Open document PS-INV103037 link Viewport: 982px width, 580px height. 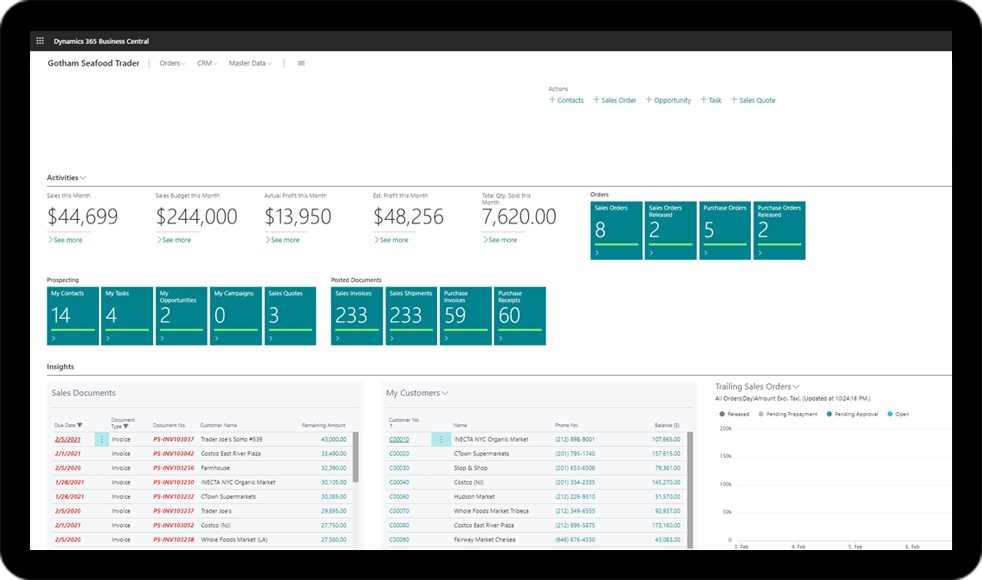coord(173,439)
